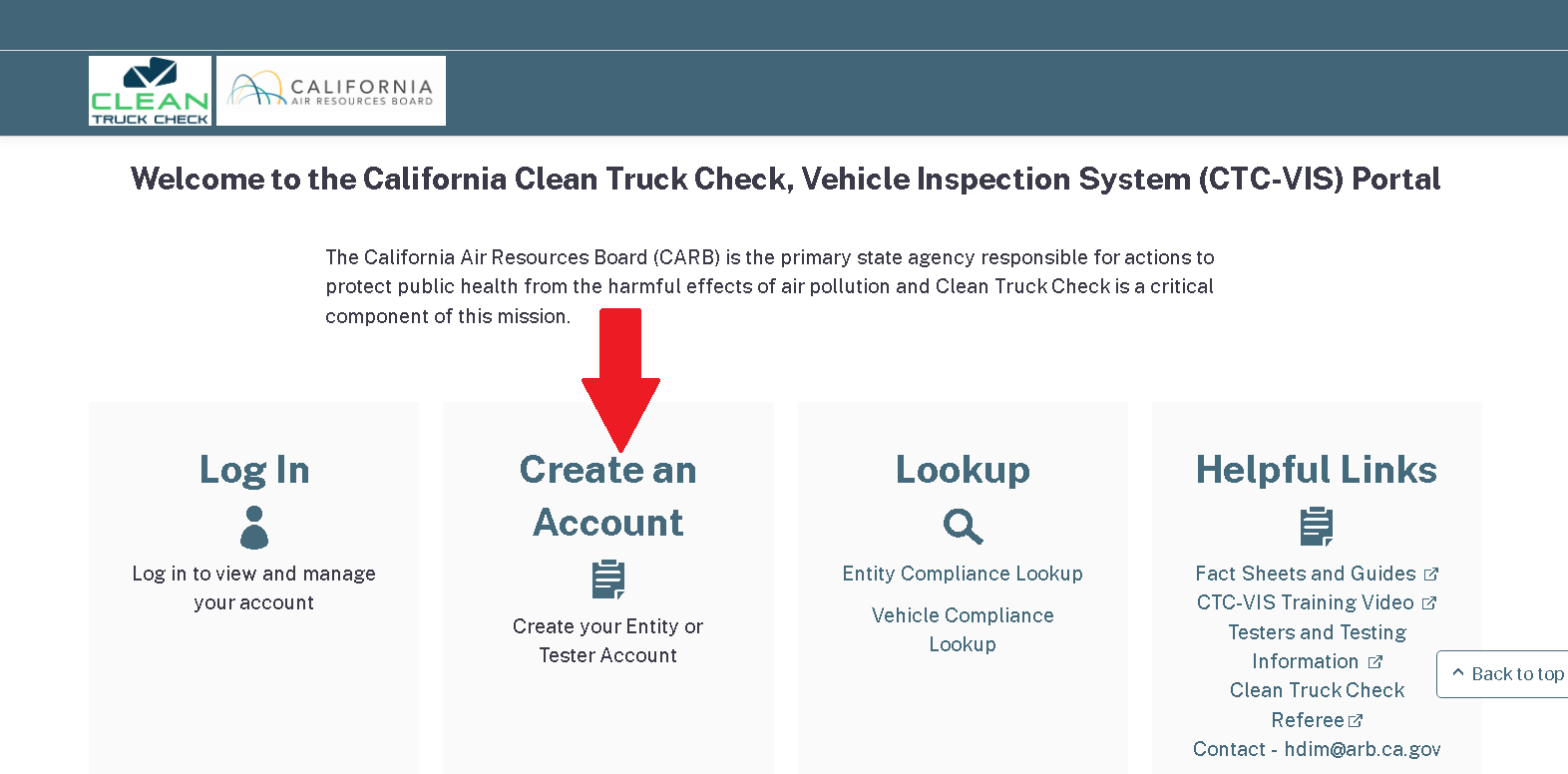Click the Lookup heading

963,470
